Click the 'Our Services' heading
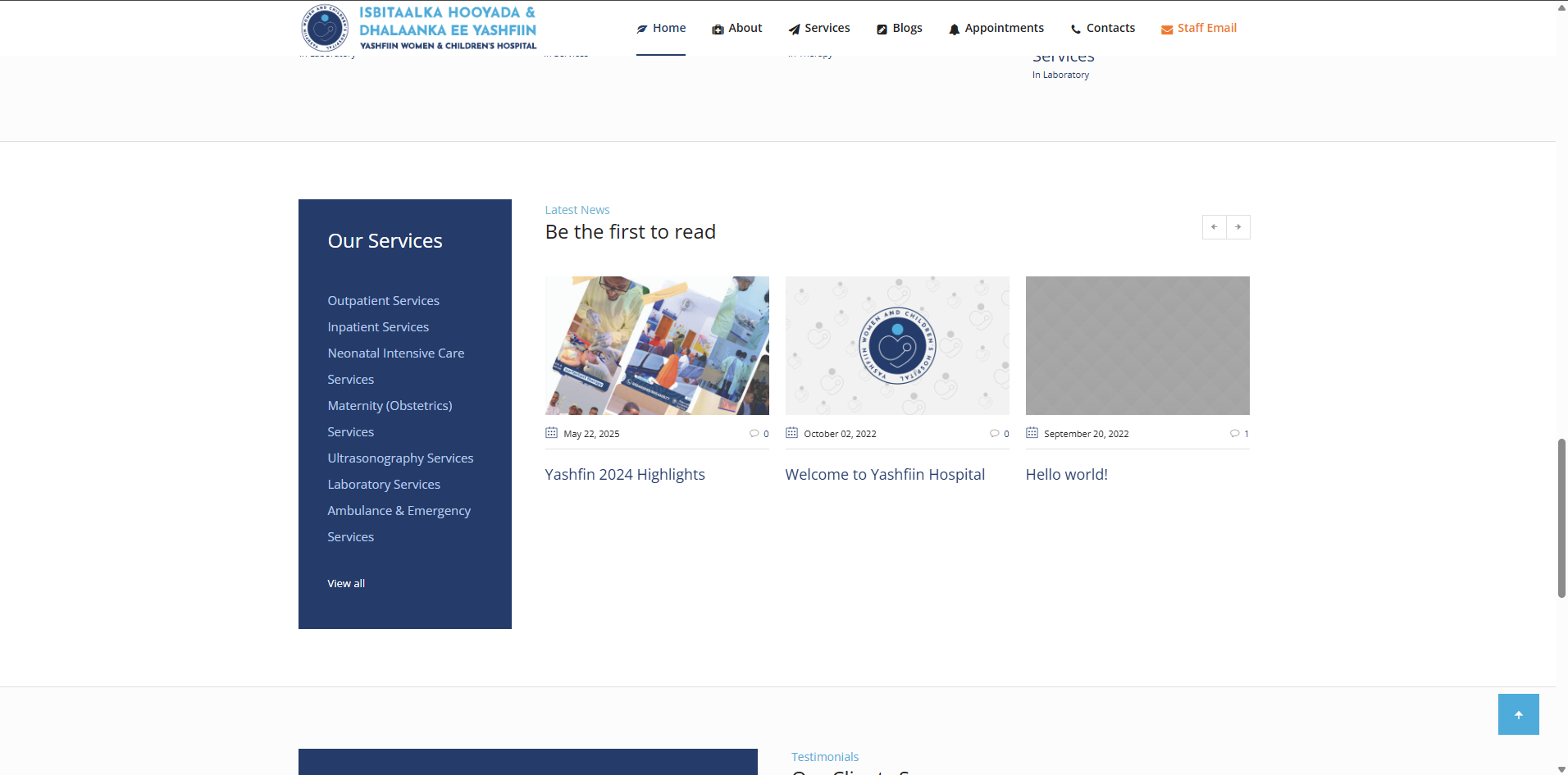 tap(385, 241)
